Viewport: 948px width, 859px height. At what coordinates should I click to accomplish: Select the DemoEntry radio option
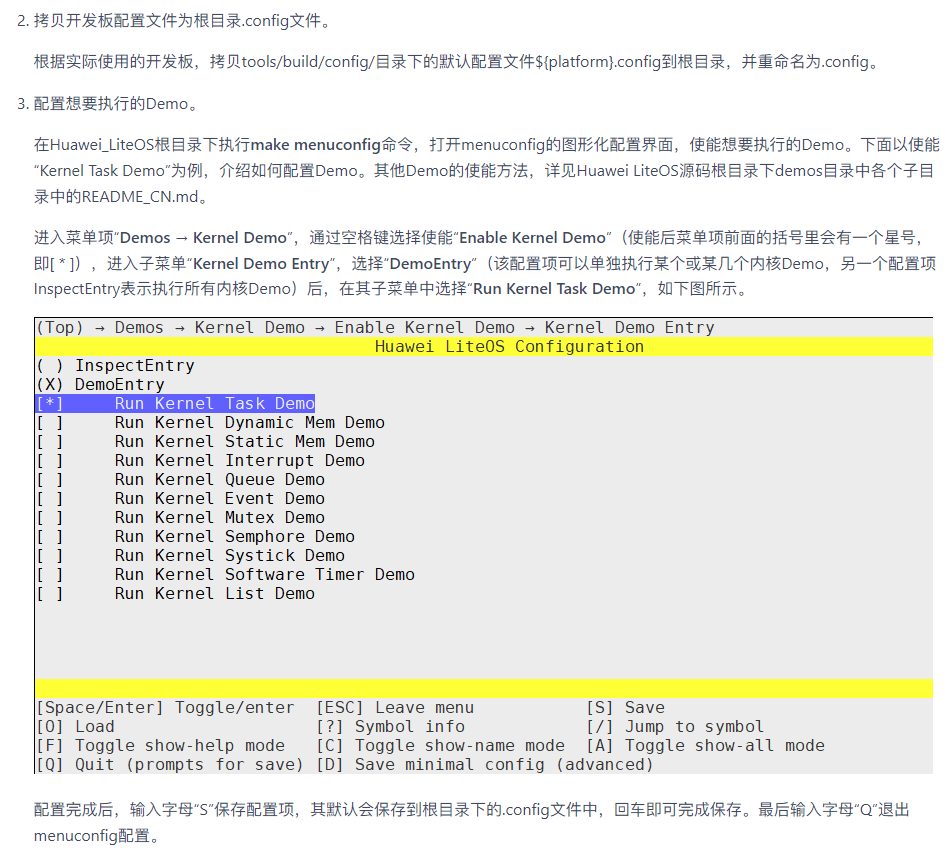click(50, 384)
